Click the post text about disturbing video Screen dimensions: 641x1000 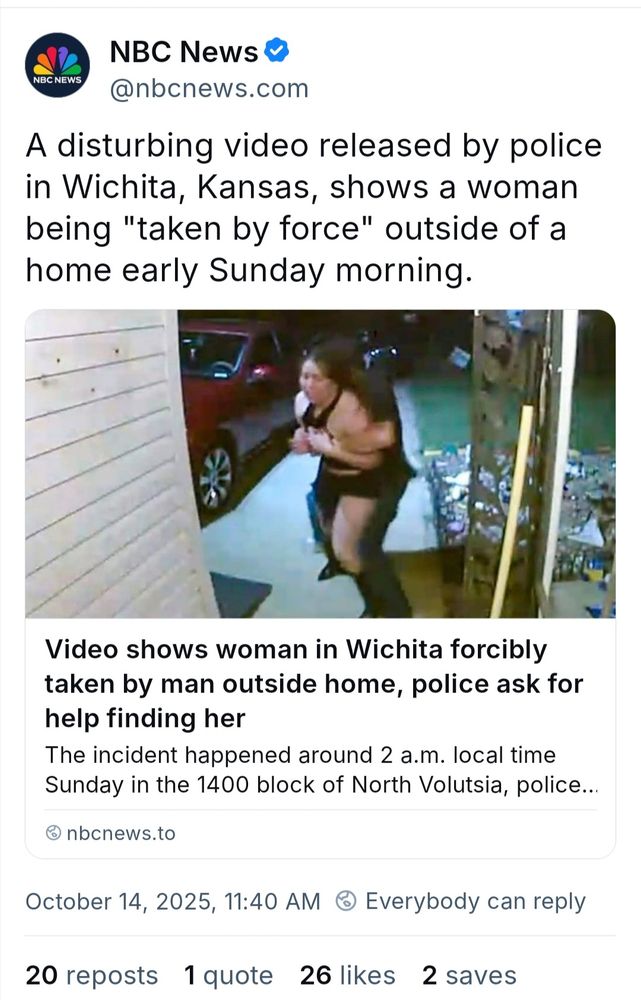pos(314,207)
